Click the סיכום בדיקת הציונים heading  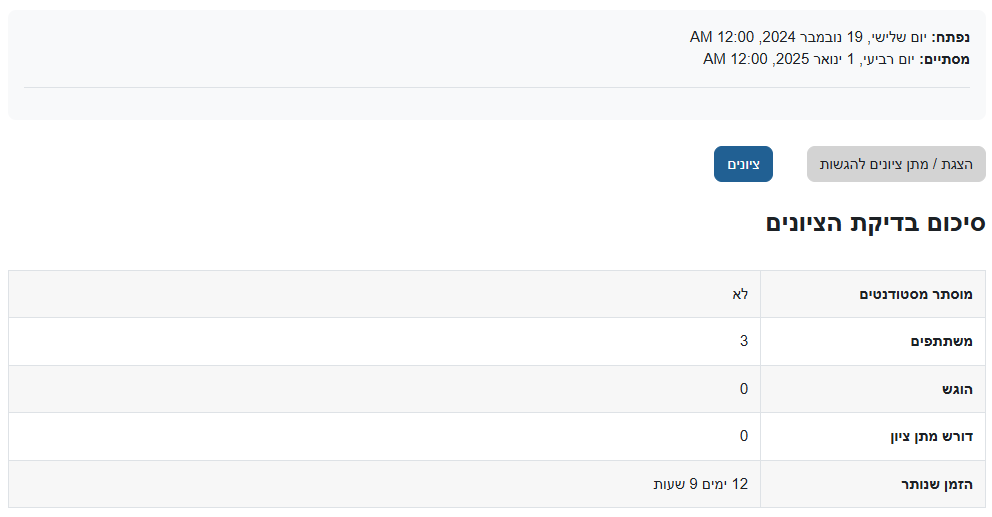pos(875,224)
